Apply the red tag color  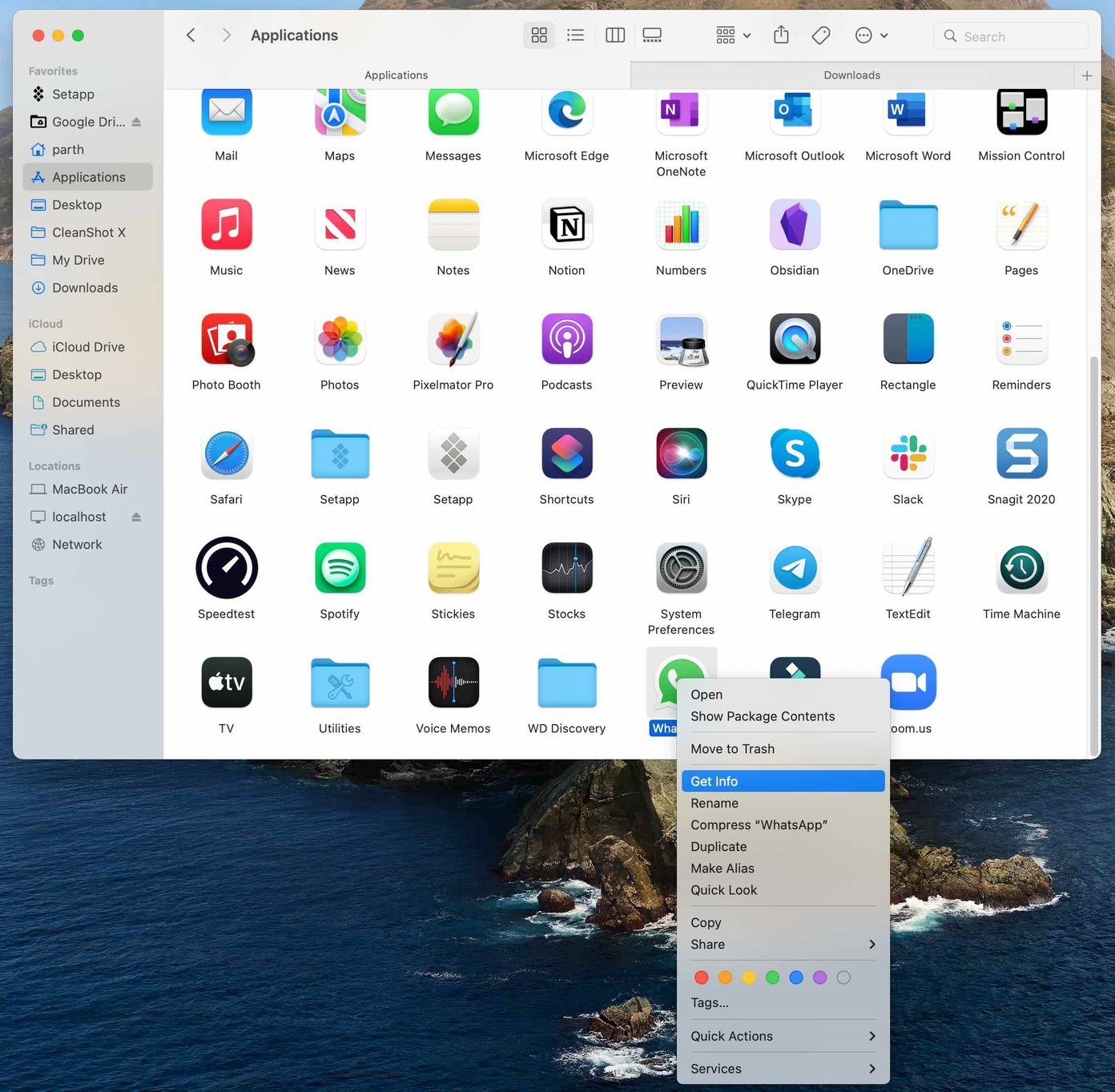tap(702, 977)
